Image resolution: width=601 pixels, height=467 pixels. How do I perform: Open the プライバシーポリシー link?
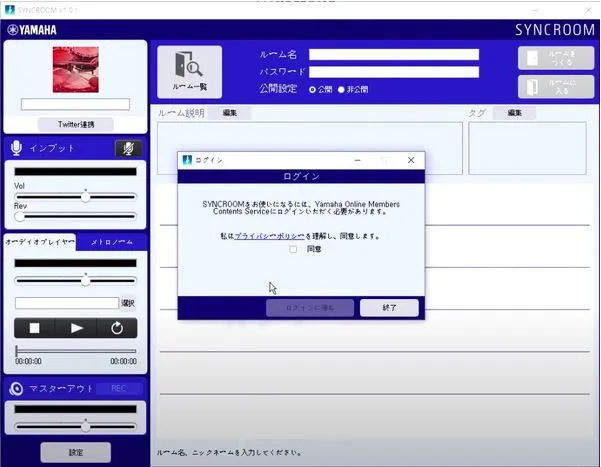pyautogui.click(x=269, y=236)
